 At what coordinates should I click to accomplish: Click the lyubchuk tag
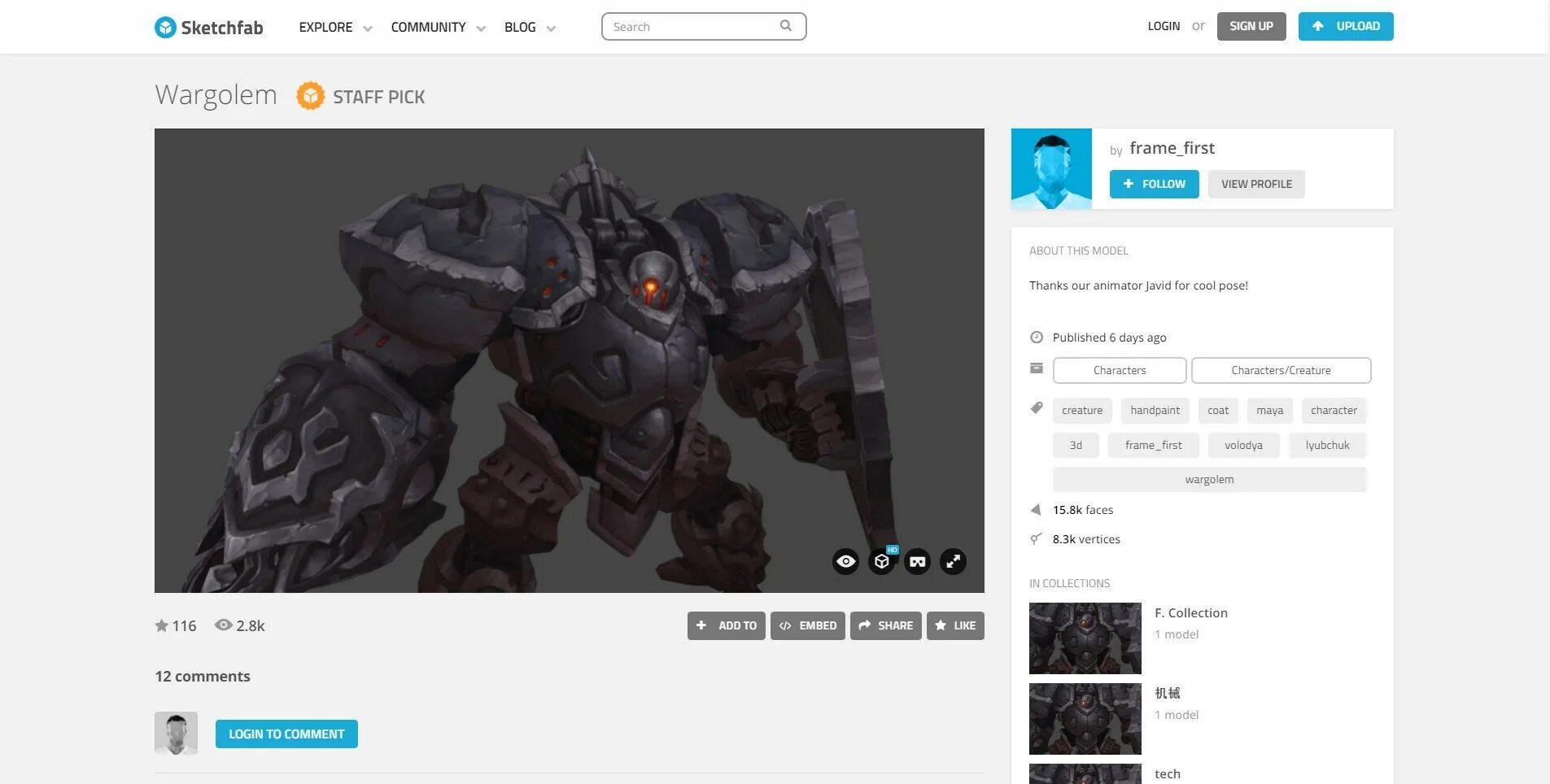click(x=1327, y=445)
